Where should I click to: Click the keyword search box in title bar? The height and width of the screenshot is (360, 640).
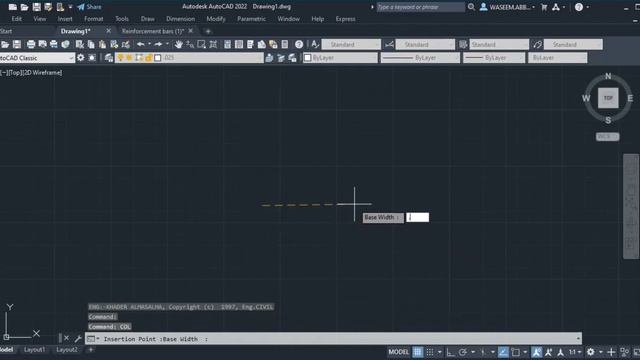pyautogui.click(x=420, y=7)
